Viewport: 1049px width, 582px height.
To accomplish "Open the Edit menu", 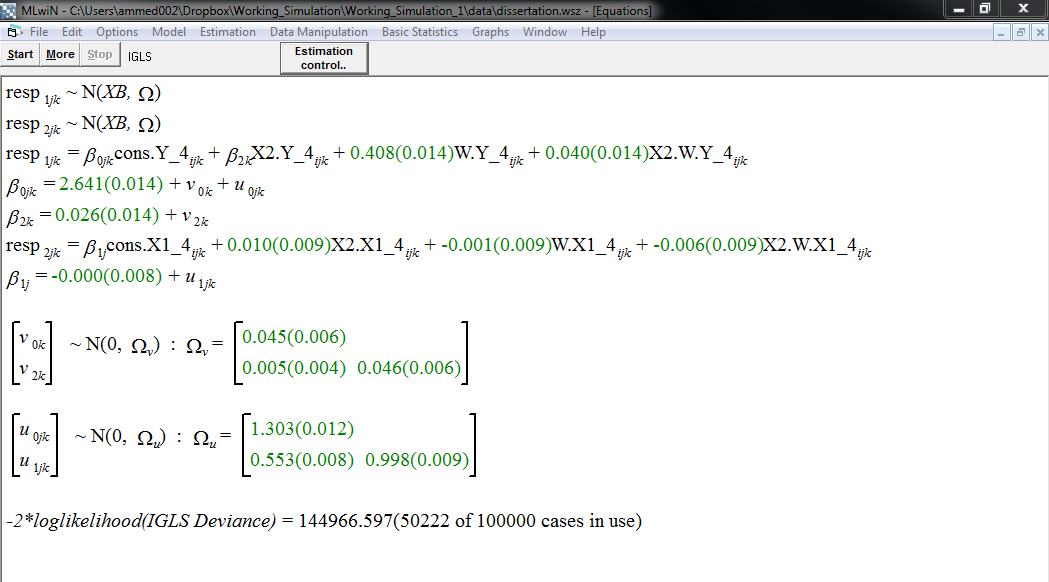I will 72,32.
